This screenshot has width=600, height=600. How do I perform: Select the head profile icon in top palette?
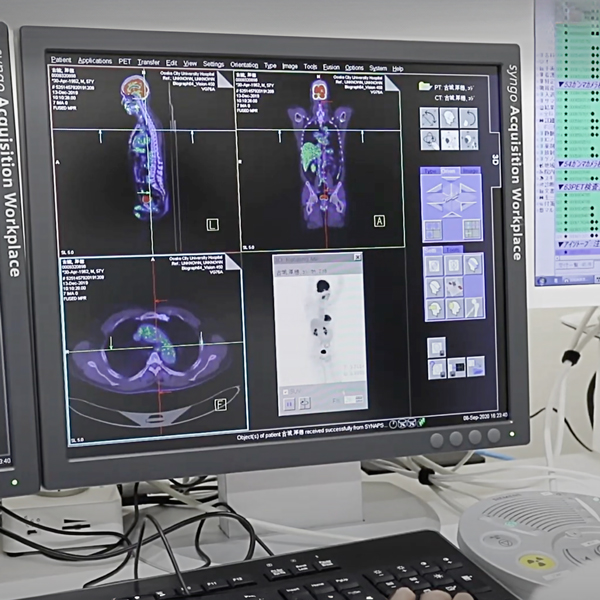coord(450,118)
